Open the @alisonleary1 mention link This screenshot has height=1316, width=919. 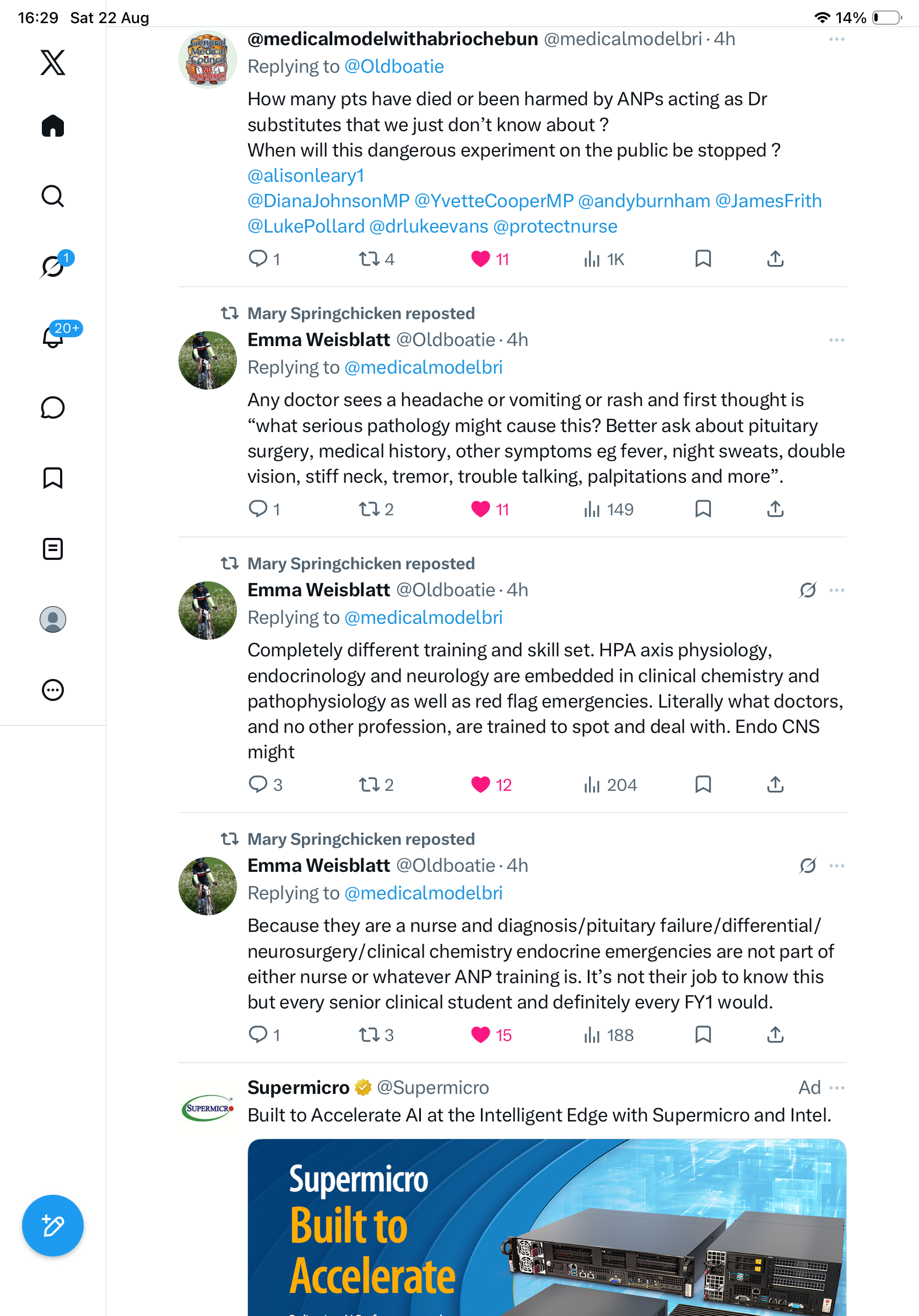point(306,175)
